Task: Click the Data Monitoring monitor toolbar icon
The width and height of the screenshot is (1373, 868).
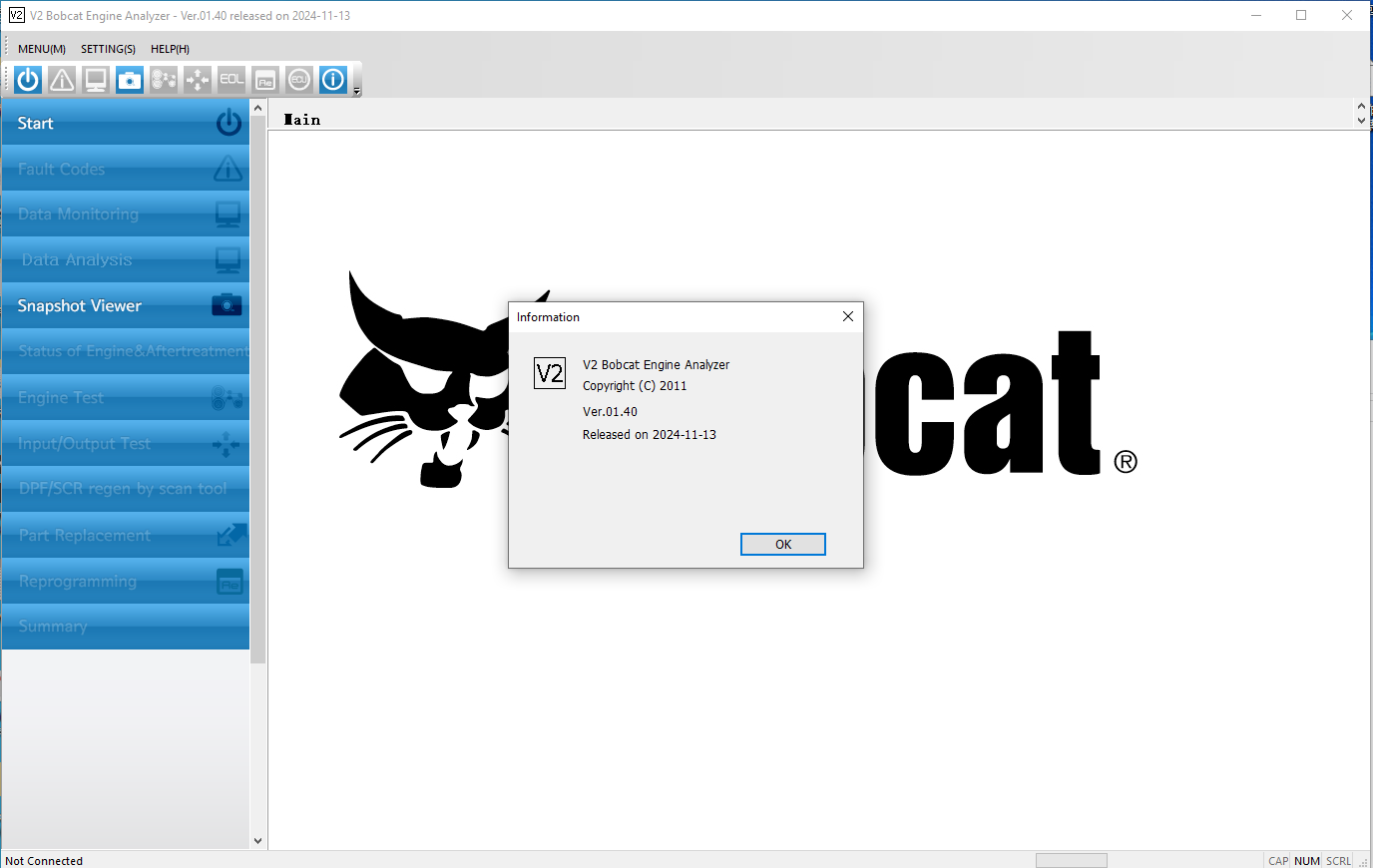Action: pos(96,80)
